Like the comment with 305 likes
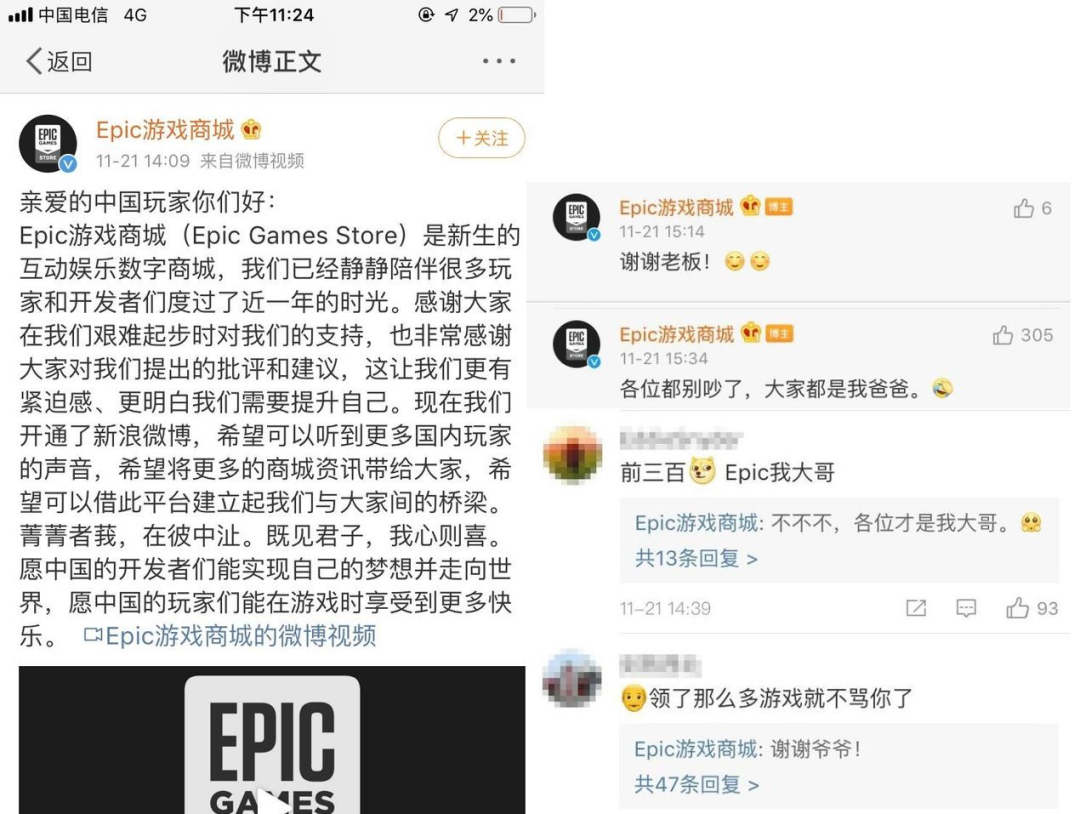 (1022, 335)
